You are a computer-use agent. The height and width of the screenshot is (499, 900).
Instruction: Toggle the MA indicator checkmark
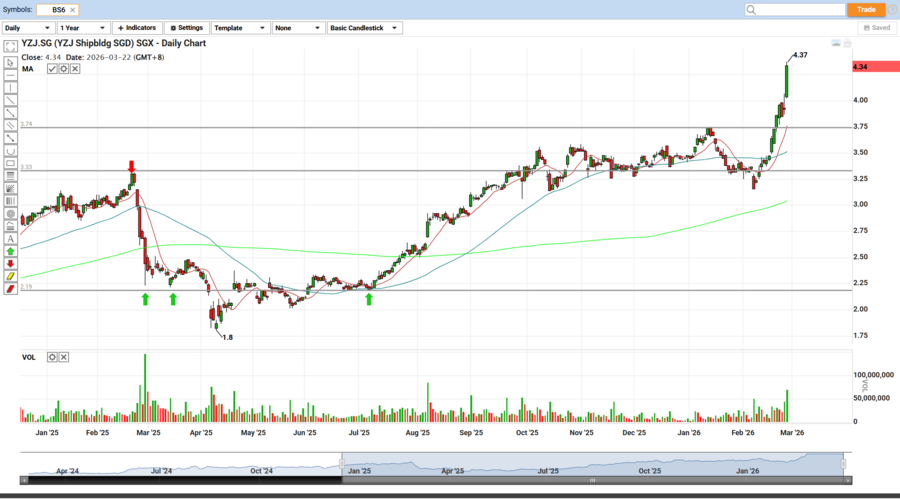point(52,69)
